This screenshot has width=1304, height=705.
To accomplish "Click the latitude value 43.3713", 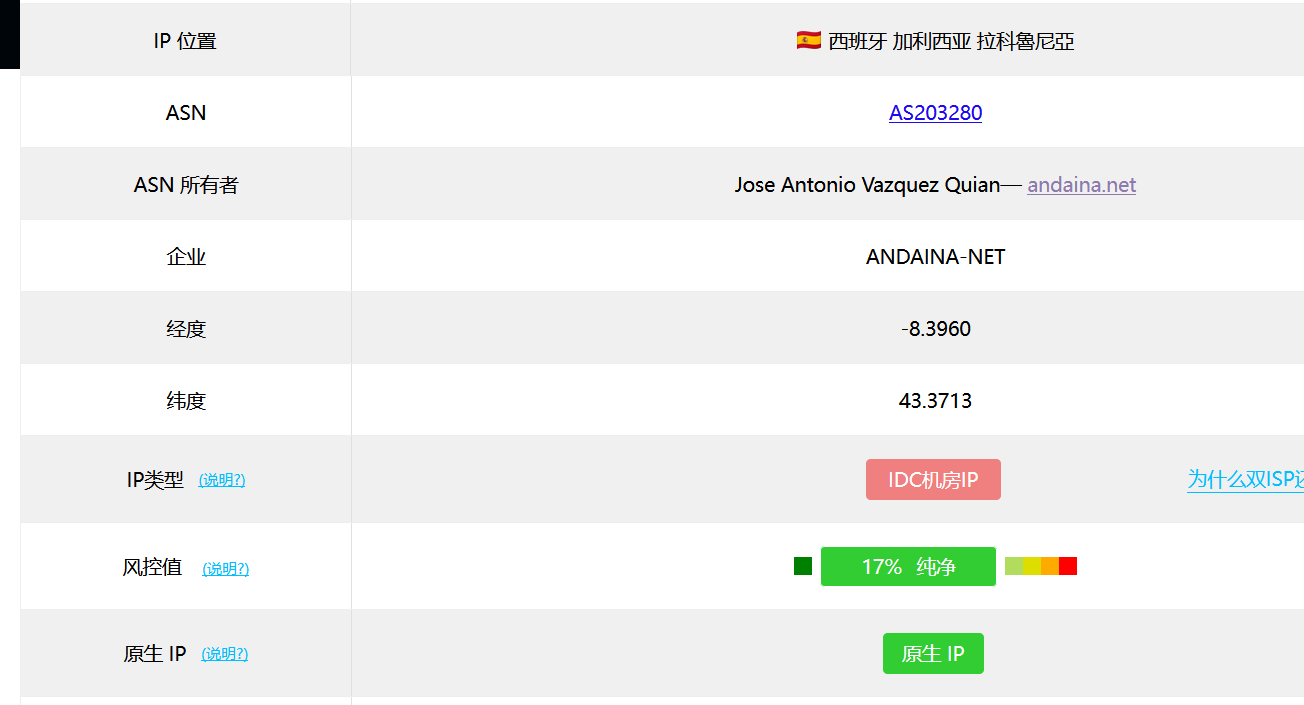I will tap(935, 401).
